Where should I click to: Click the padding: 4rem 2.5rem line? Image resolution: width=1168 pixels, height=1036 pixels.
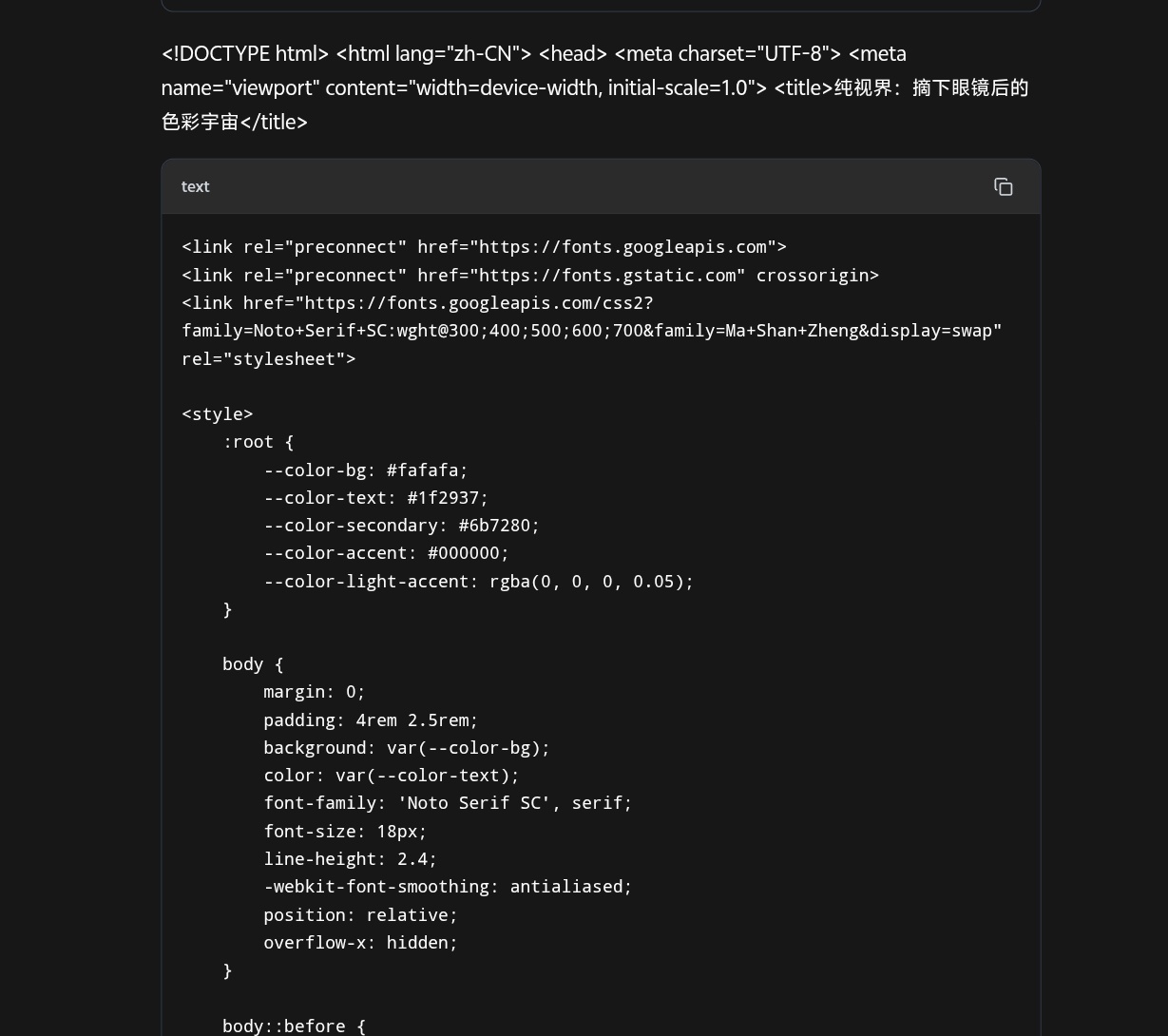pyautogui.click(x=371, y=720)
